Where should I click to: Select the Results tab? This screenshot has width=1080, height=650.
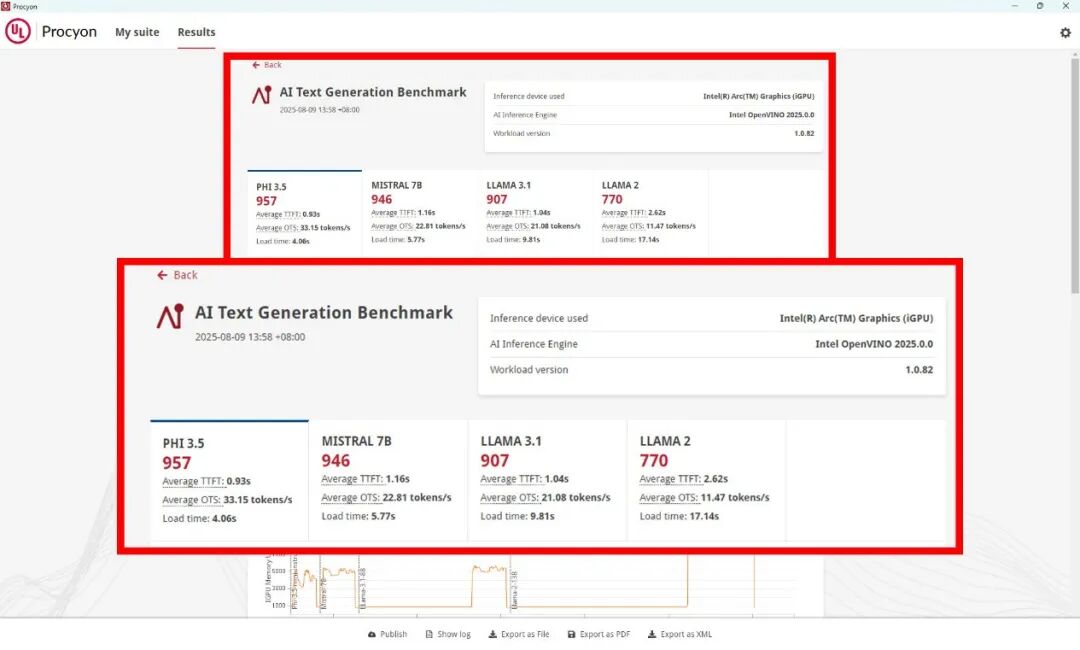(196, 32)
